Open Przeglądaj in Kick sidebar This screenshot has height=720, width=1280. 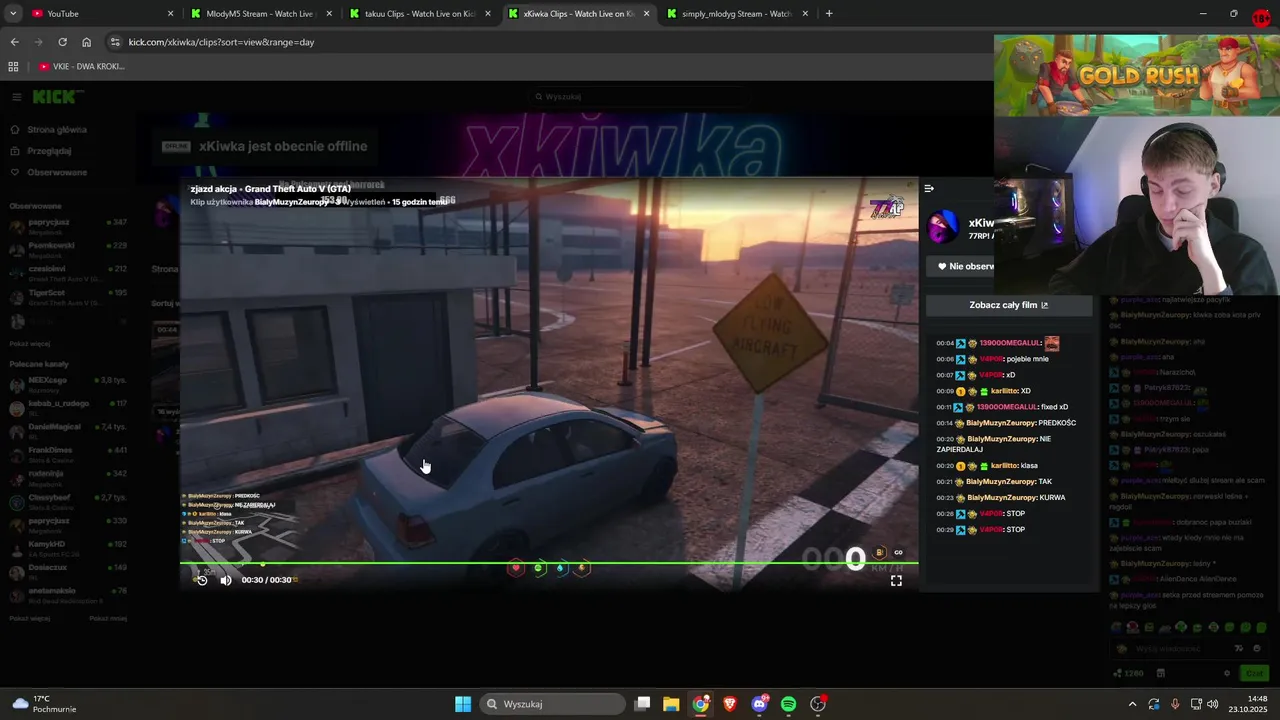pyautogui.click(x=49, y=151)
